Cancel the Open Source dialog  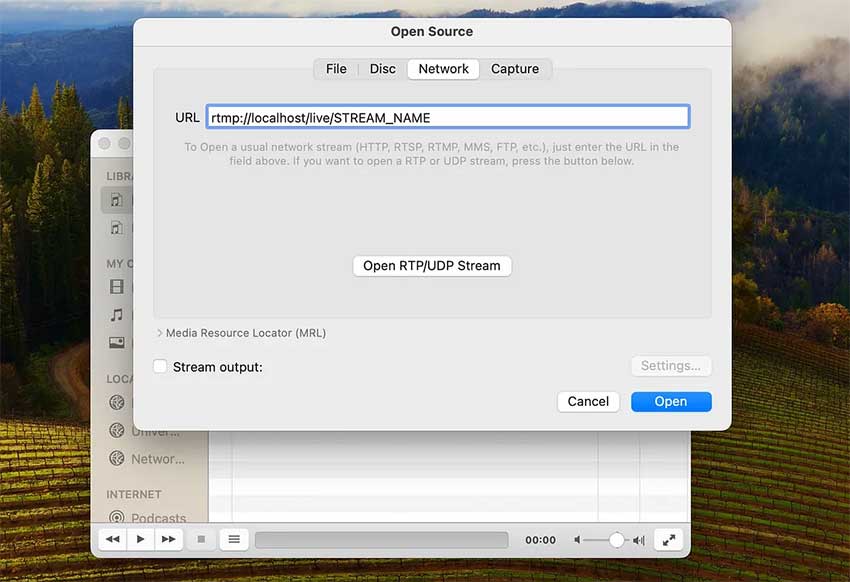click(588, 401)
